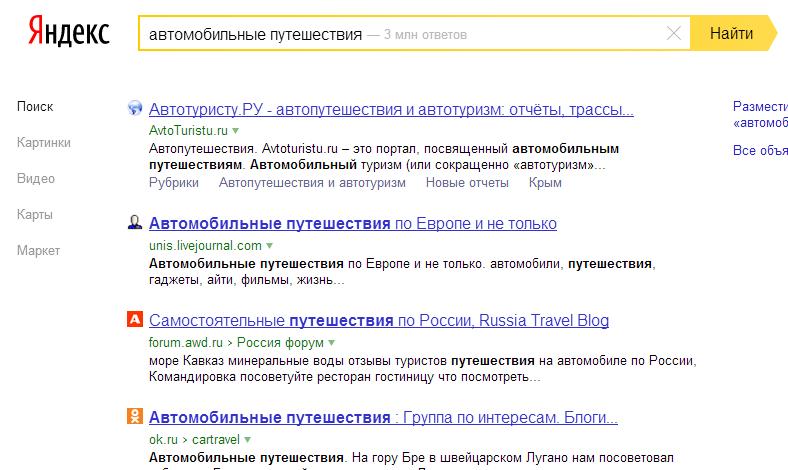Open Самостоятельные путешествия по России result link

pyautogui.click(x=379, y=320)
